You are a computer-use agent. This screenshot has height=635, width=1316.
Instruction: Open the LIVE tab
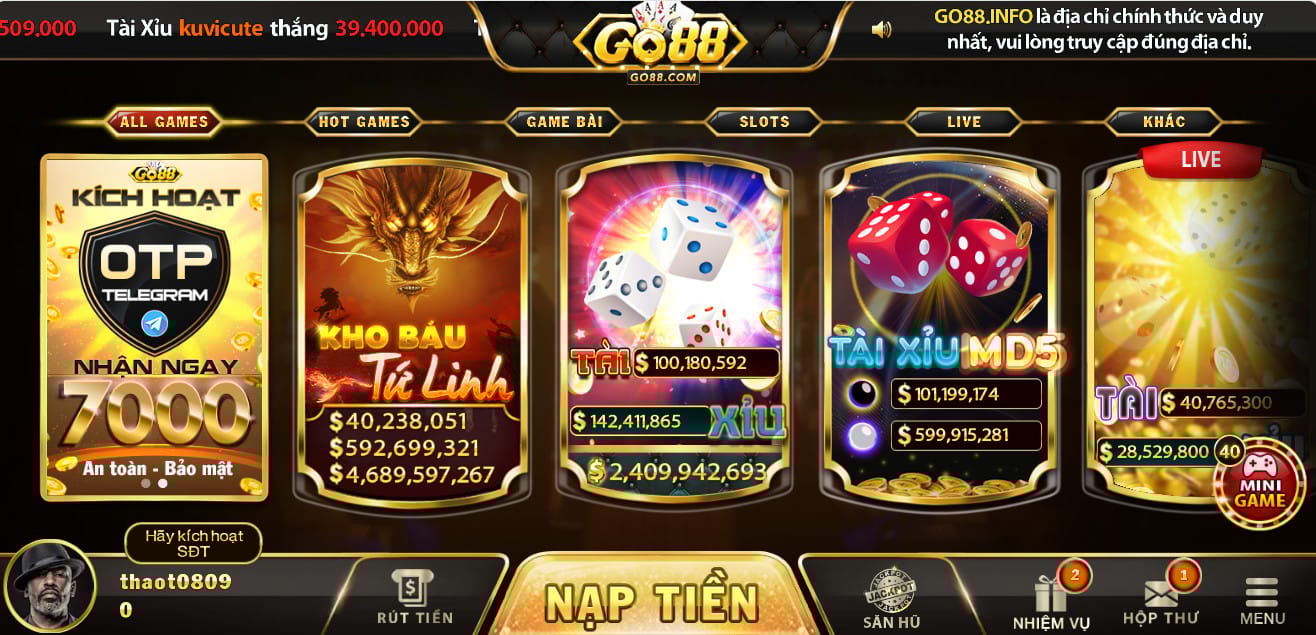[964, 122]
